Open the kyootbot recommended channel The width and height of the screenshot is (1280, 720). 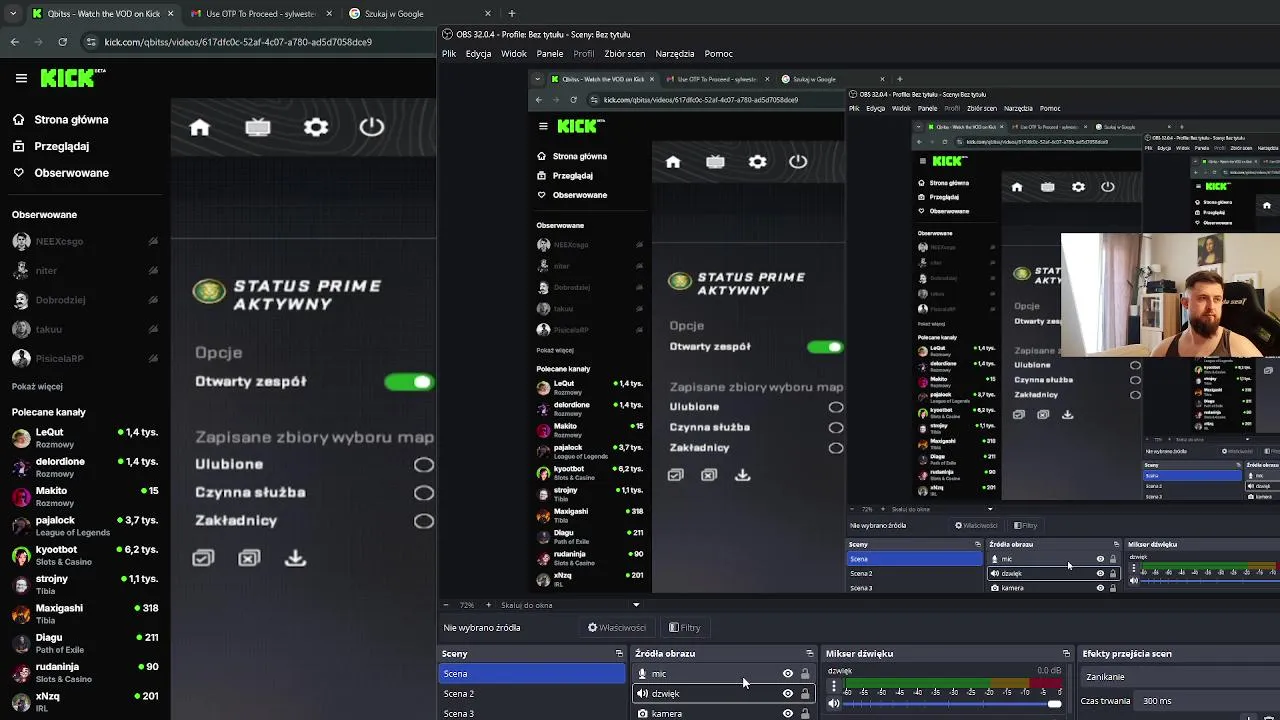click(x=85, y=555)
